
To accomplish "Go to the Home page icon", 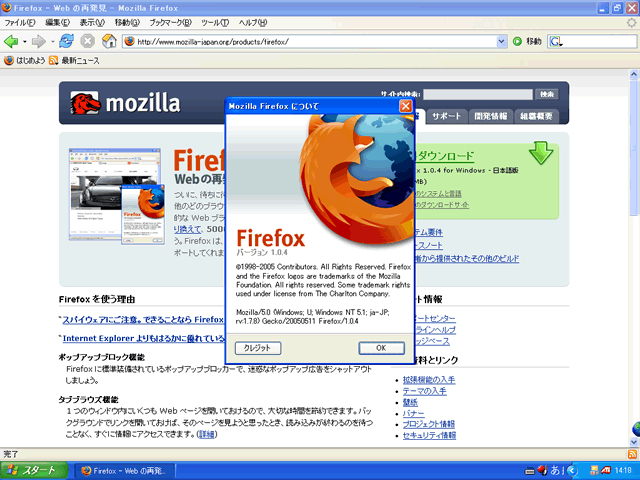I will coord(109,41).
